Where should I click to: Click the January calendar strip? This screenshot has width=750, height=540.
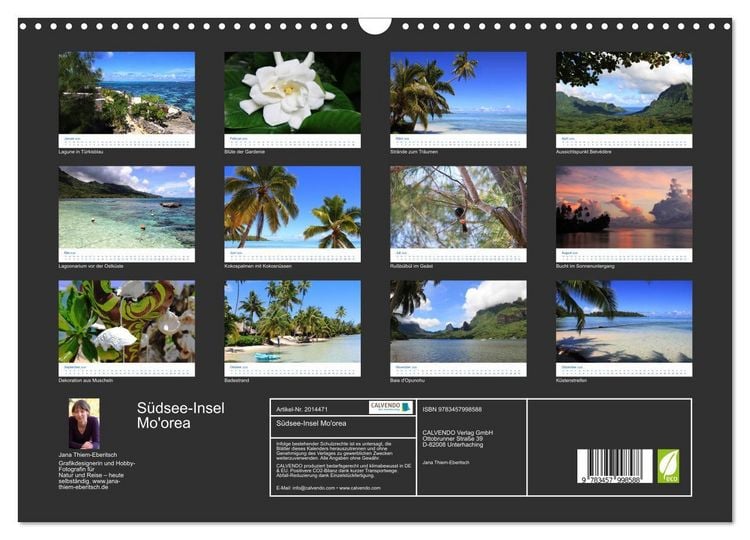click(x=127, y=141)
